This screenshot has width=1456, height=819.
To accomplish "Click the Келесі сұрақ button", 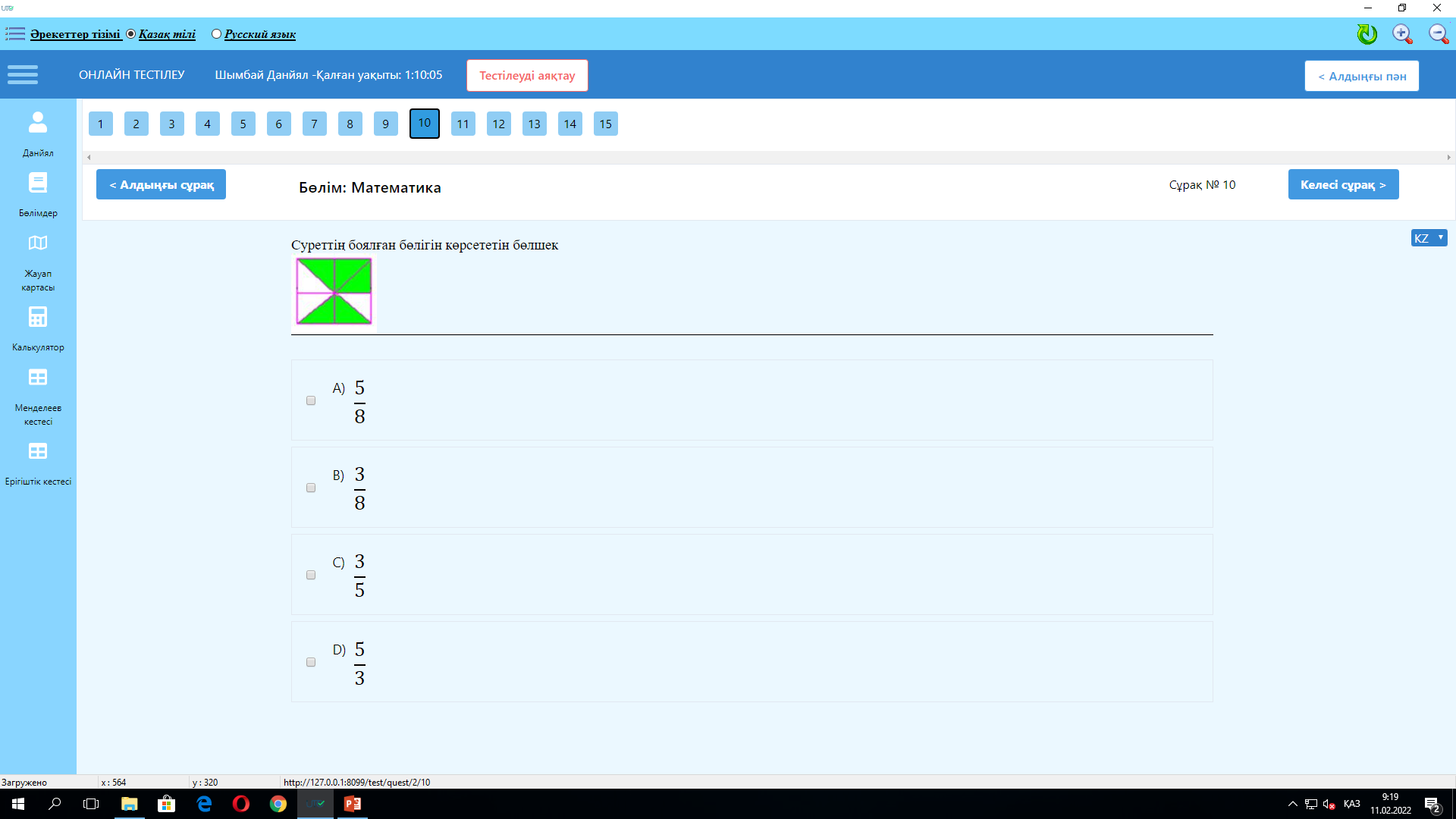I will click(1343, 184).
